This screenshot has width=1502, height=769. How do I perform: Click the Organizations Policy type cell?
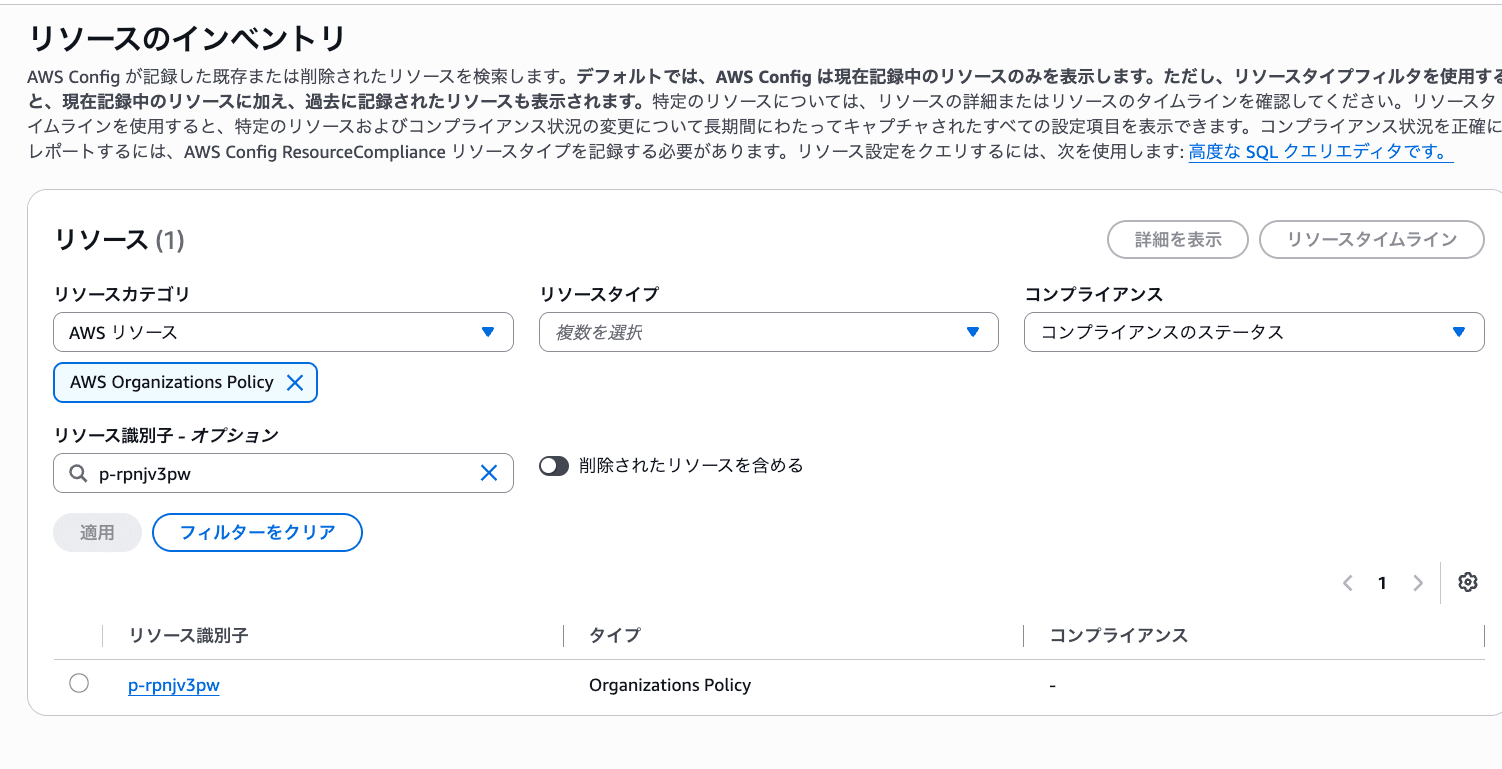coord(670,685)
